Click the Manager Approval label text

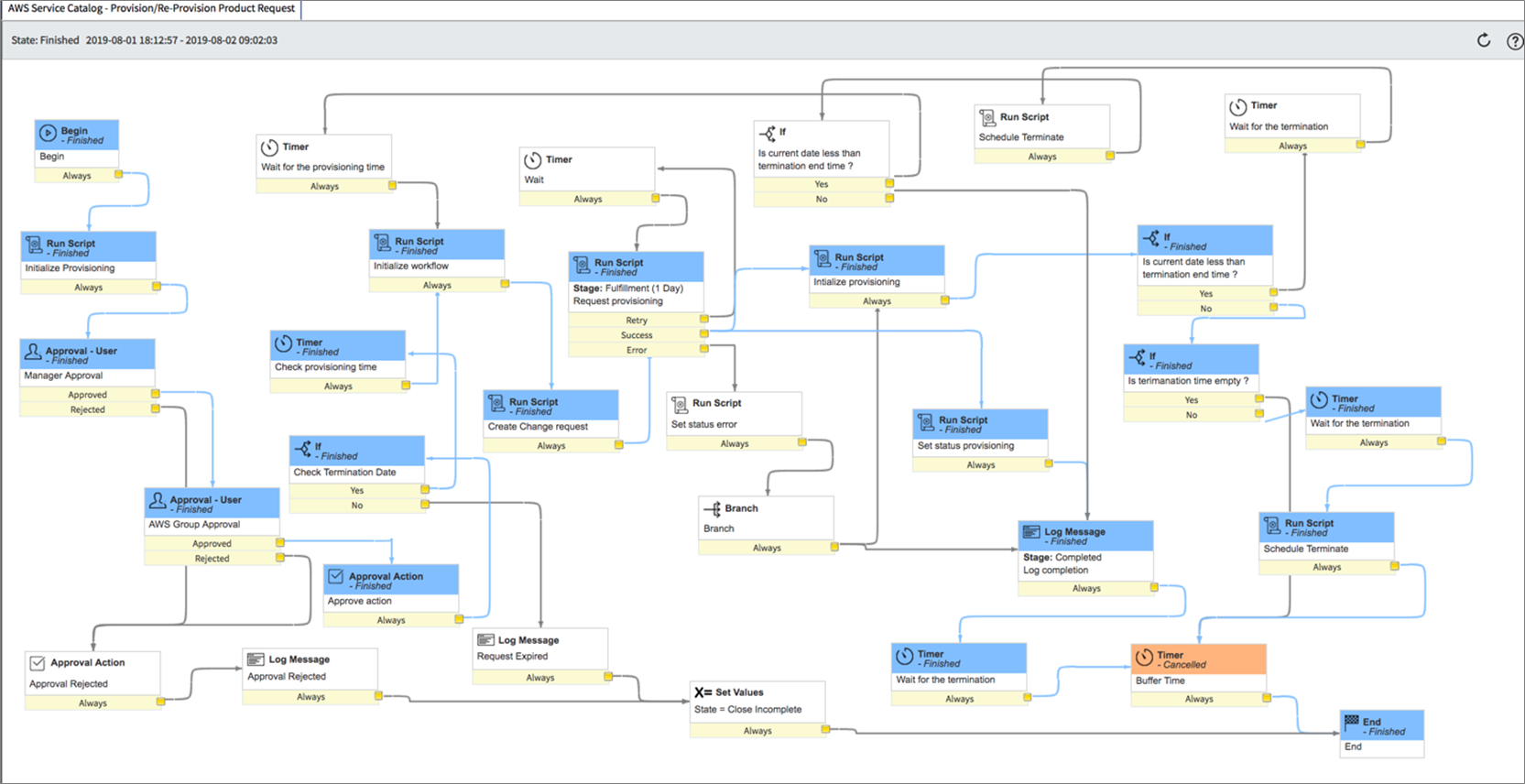coord(63,376)
